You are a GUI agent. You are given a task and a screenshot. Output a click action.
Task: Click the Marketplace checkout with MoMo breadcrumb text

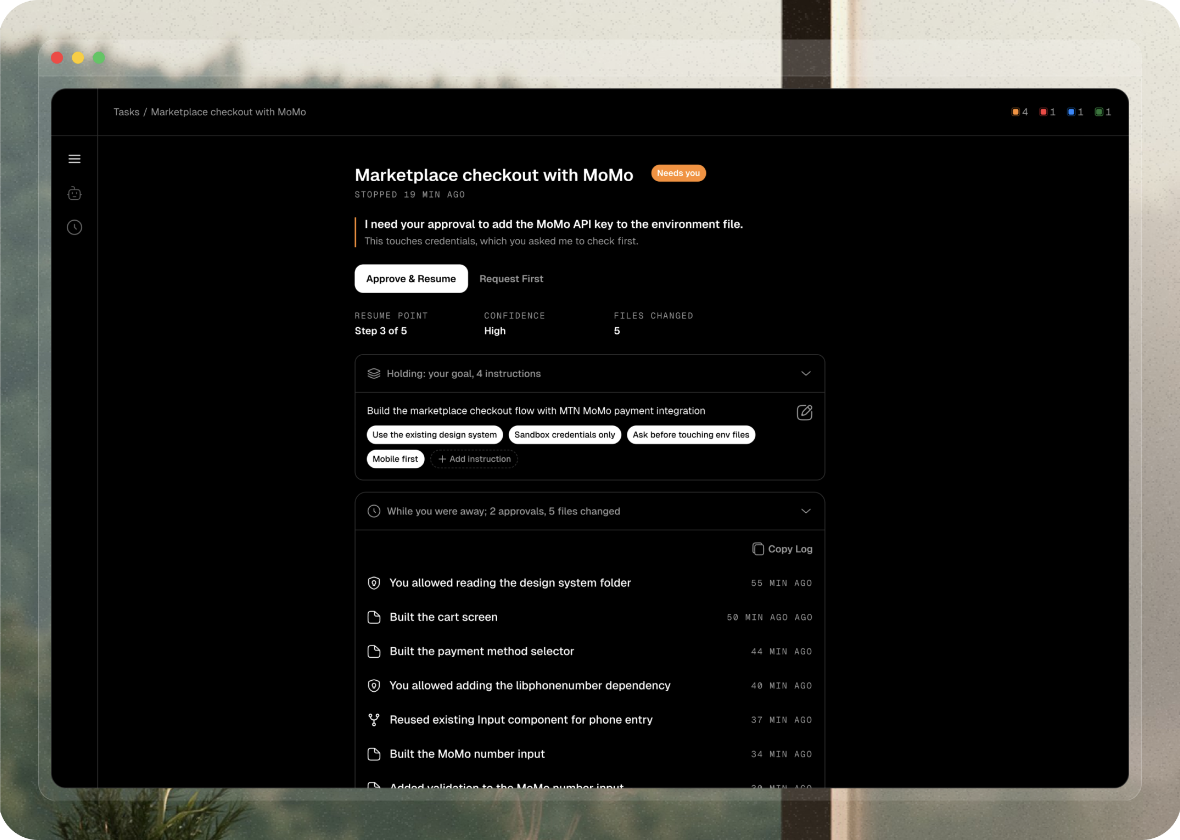tap(229, 112)
